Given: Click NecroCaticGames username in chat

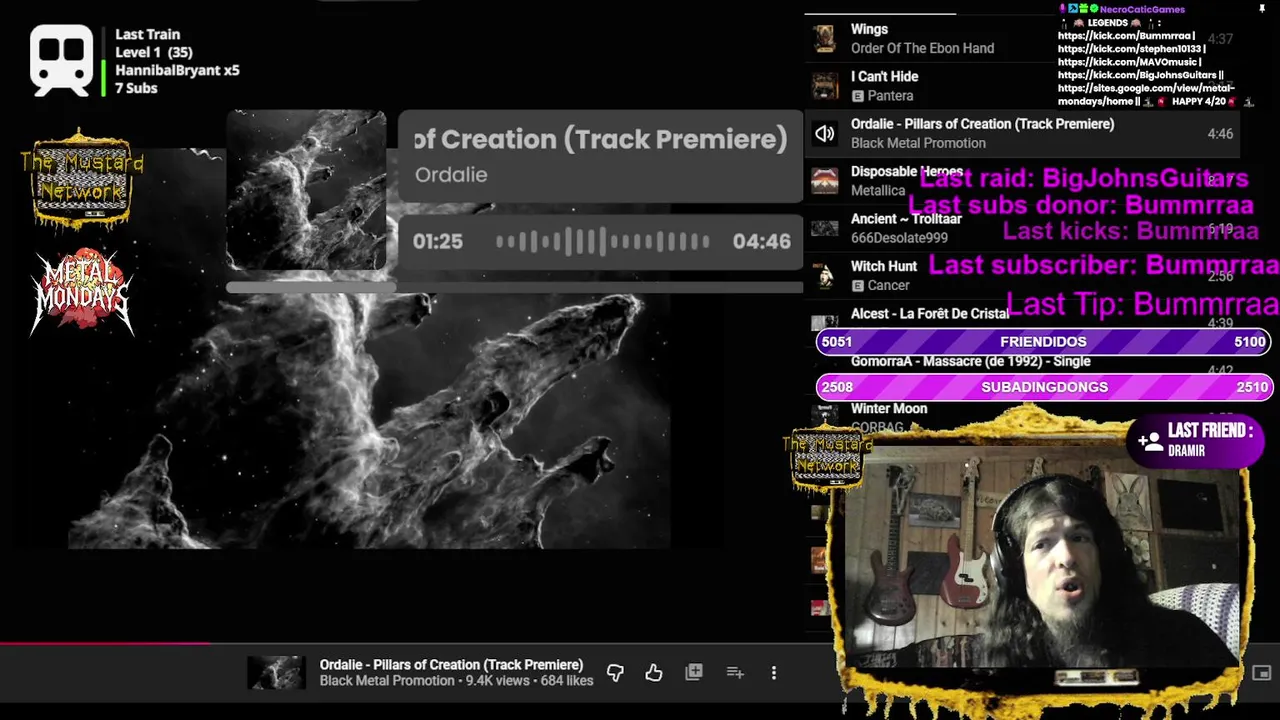Looking at the screenshot, I should pyautogui.click(x=1142, y=9).
